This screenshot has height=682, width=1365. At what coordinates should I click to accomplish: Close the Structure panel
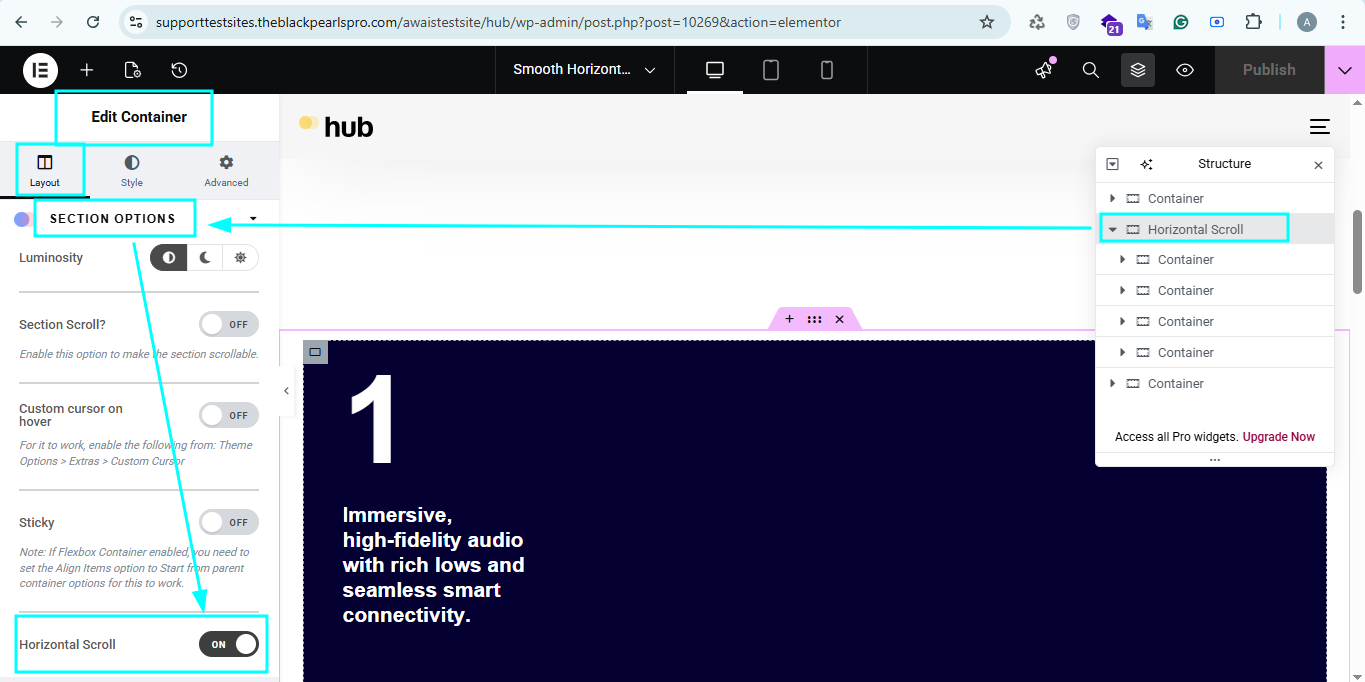pos(1318,165)
